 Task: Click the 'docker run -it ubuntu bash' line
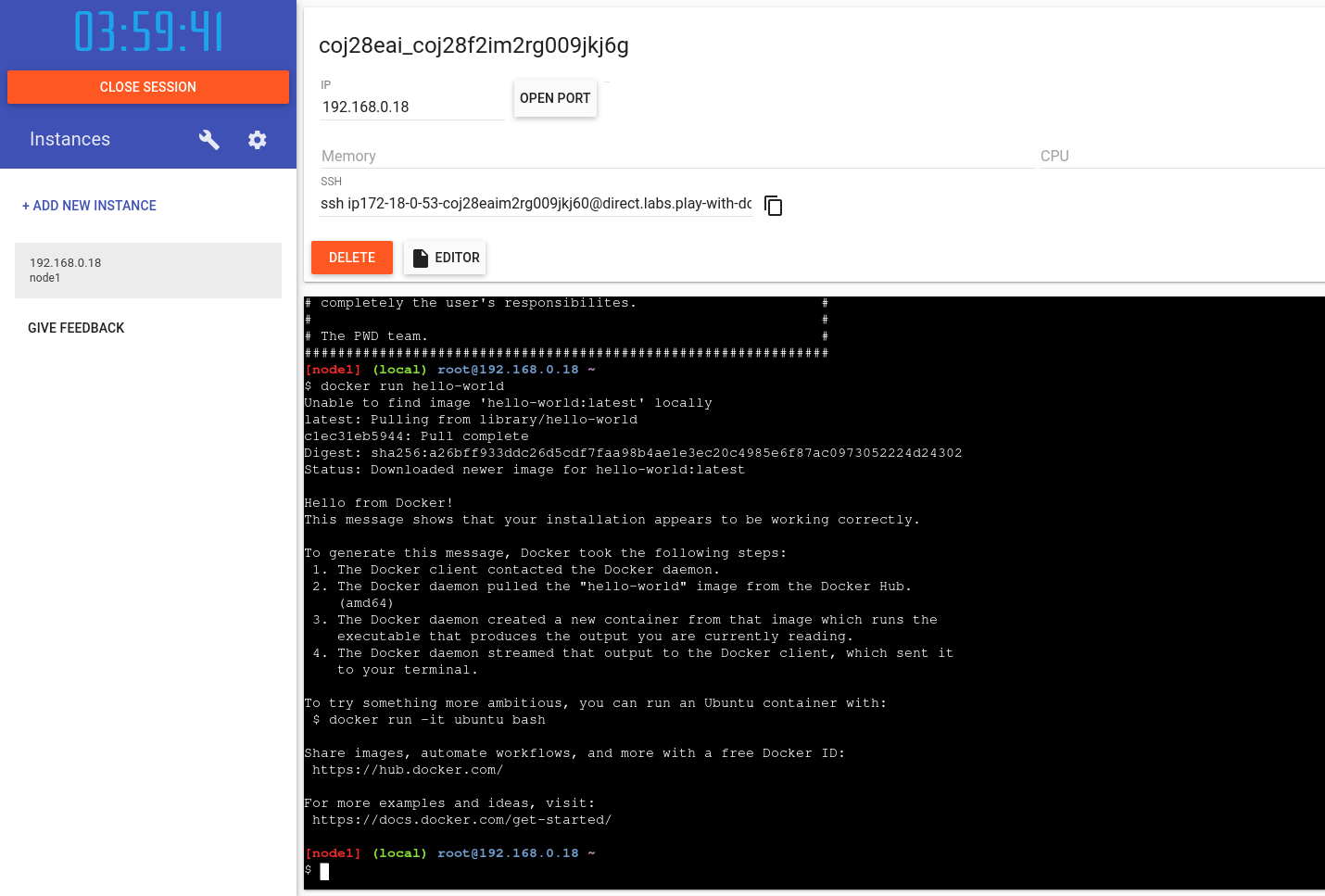429,720
